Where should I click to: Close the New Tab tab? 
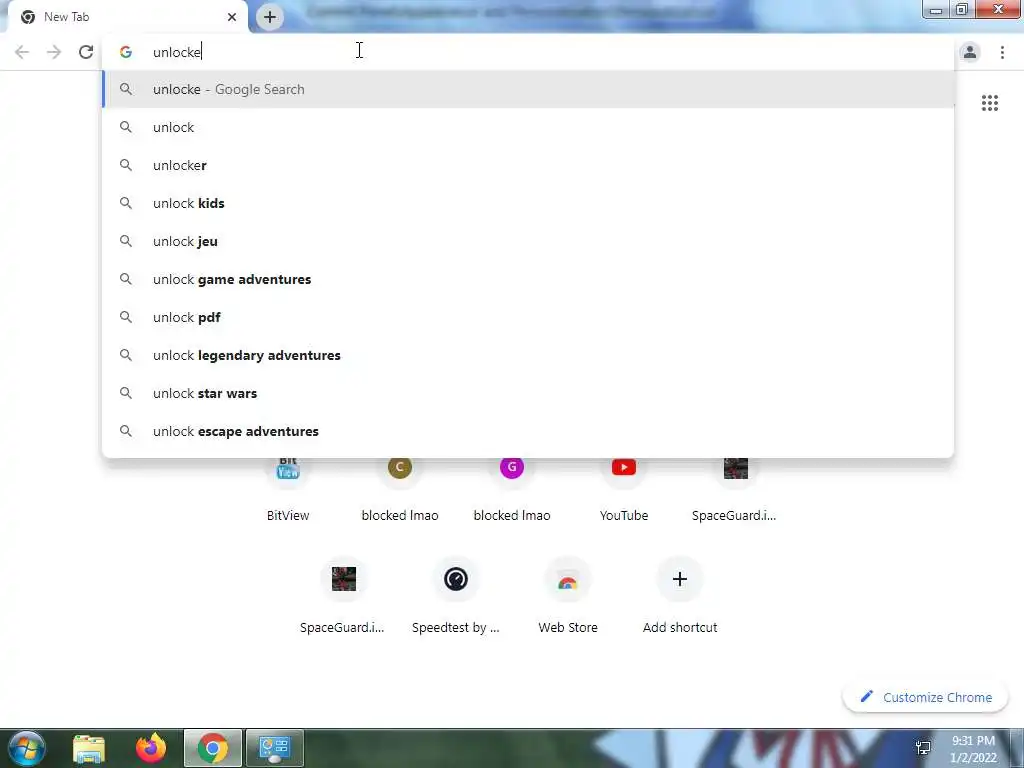pyautogui.click(x=232, y=17)
